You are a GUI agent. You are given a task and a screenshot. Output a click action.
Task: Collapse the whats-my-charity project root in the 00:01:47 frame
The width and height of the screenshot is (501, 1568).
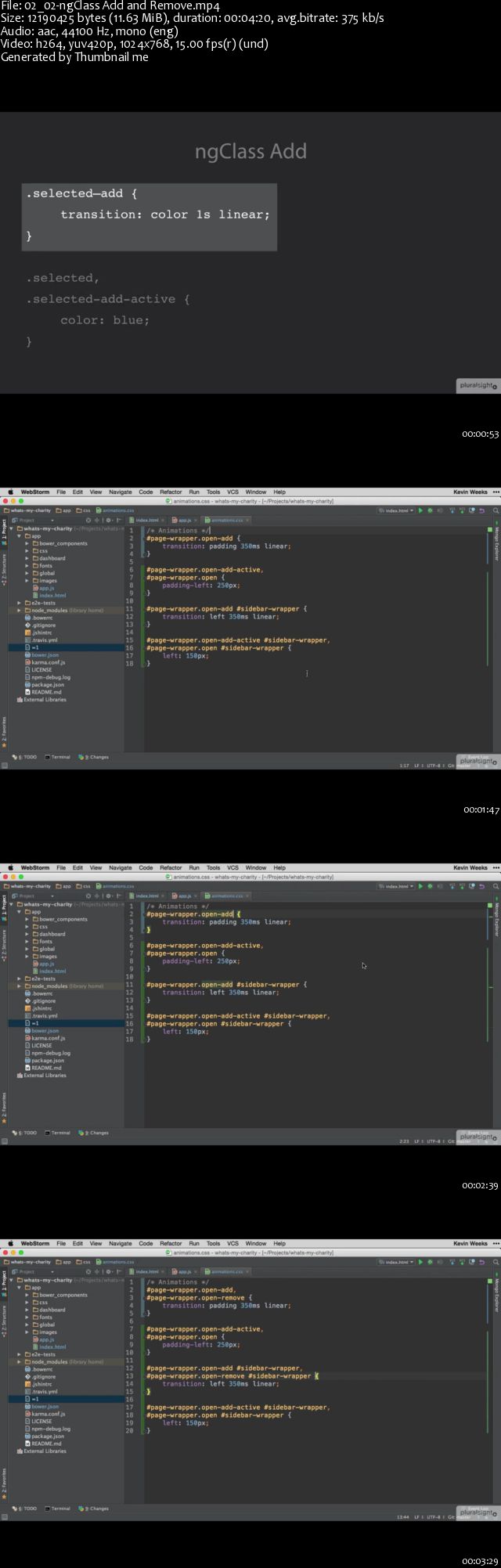12,528
